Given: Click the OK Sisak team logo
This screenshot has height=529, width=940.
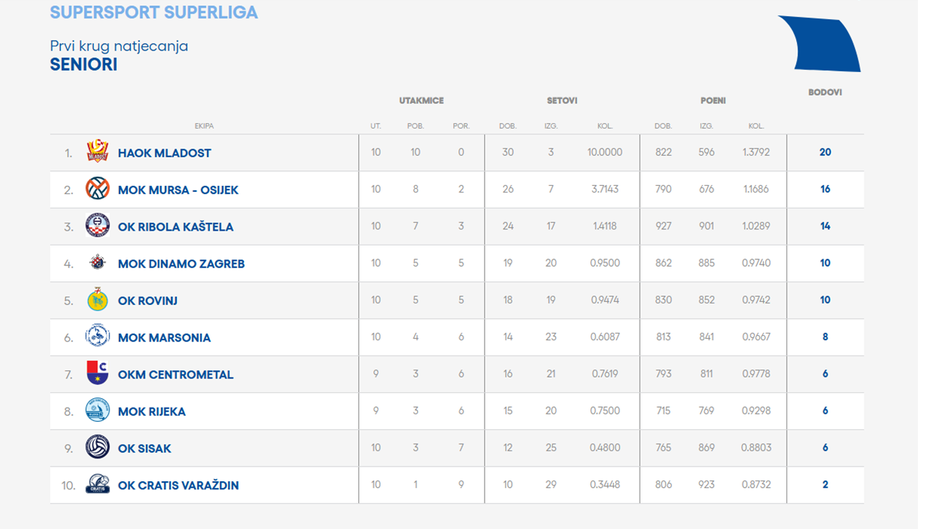Looking at the screenshot, I should (x=97, y=448).
